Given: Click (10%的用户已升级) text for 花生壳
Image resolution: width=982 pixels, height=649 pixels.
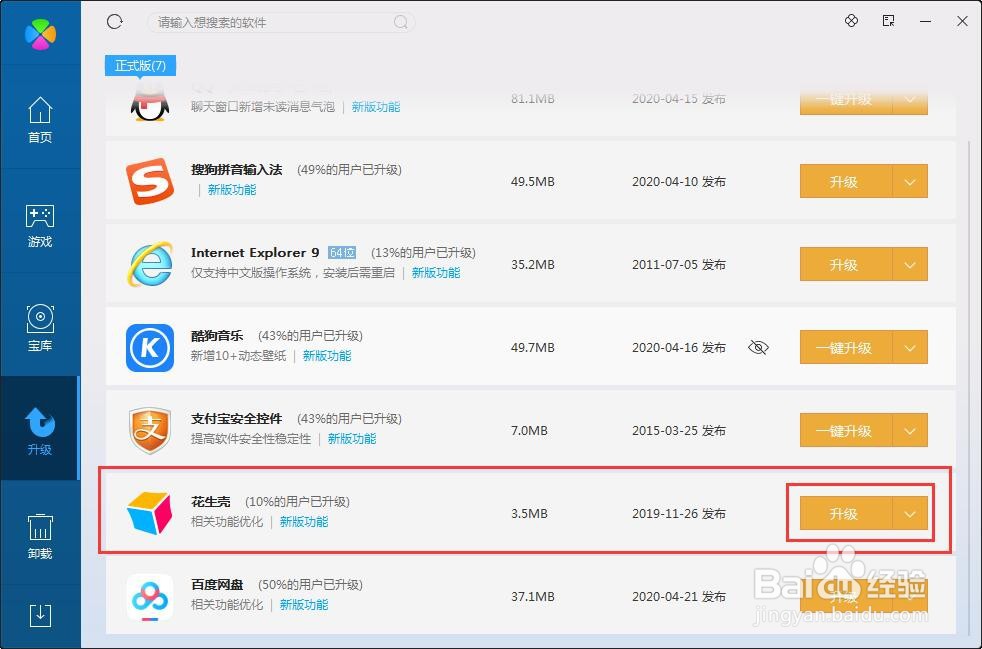Looking at the screenshot, I should tap(297, 502).
